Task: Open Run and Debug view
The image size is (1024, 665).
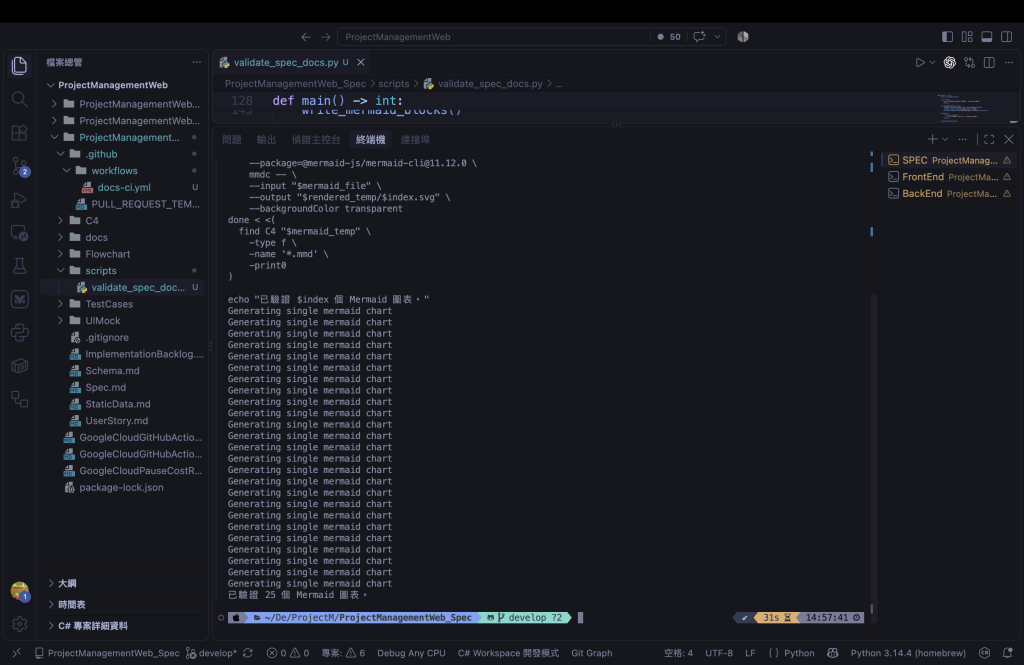Action: coord(20,199)
